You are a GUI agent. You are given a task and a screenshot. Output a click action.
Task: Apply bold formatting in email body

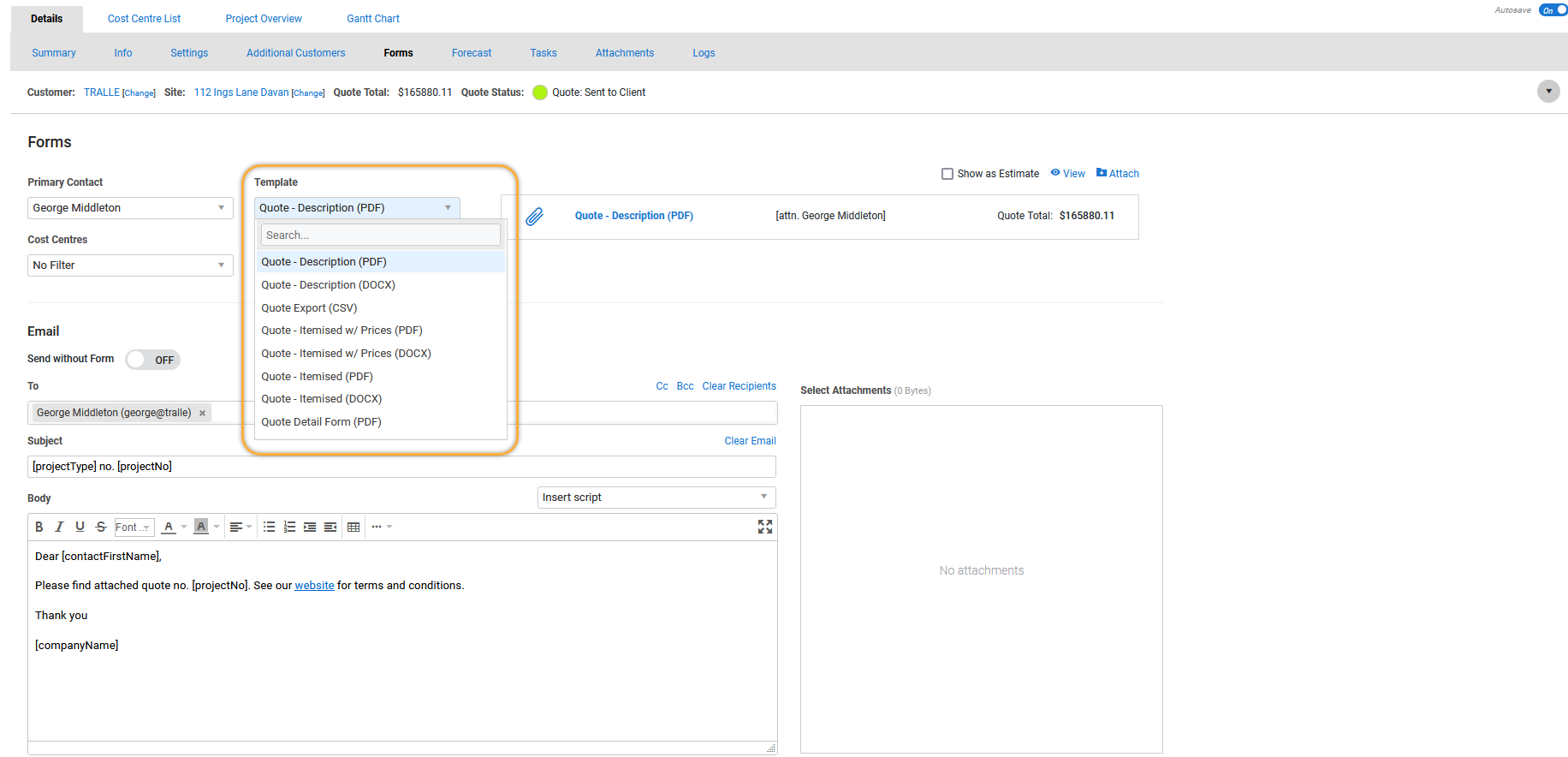tap(39, 527)
